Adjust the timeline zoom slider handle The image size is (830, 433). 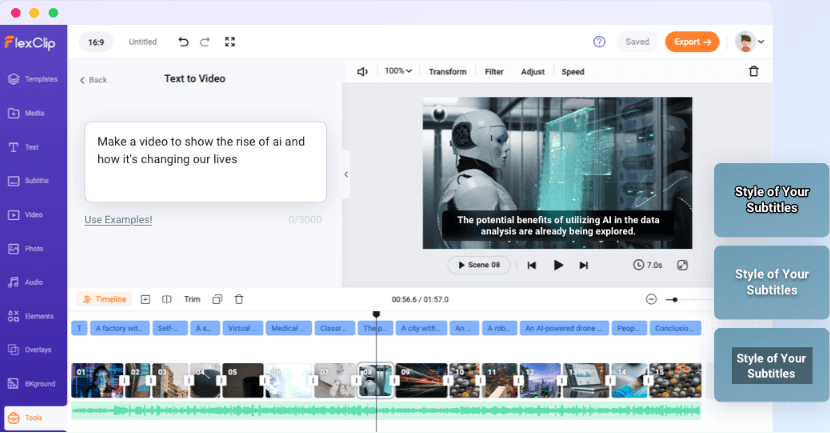pos(674,299)
